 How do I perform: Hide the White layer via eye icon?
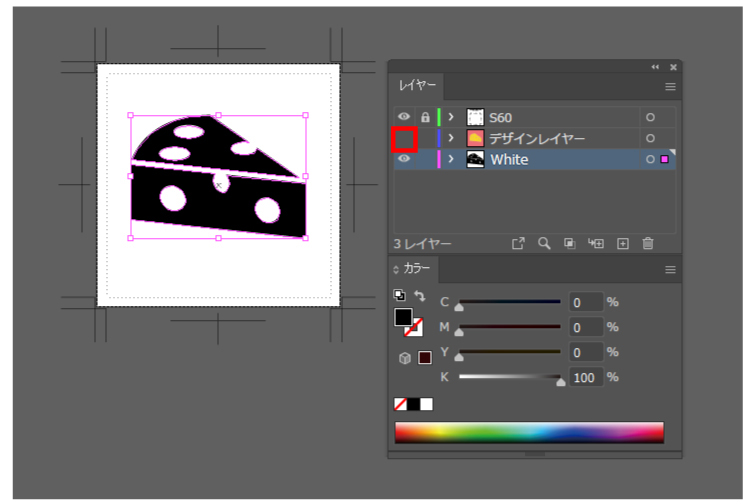(x=404, y=159)
